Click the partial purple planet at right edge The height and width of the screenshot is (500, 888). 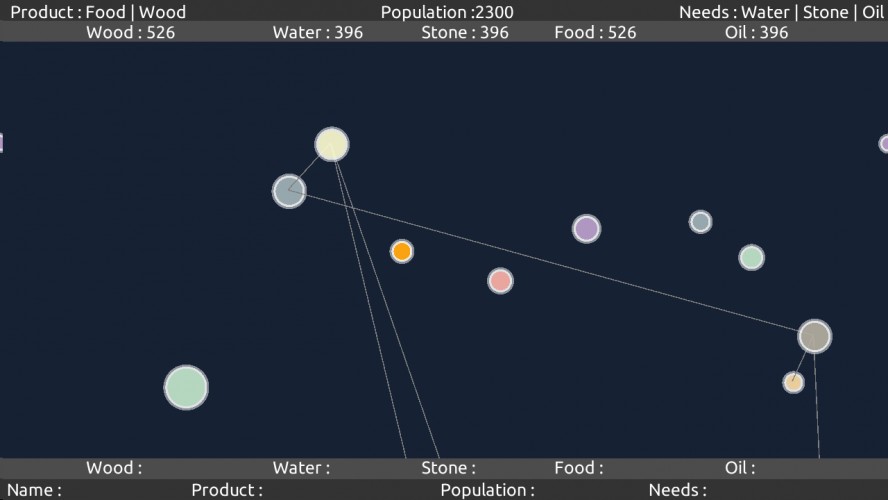tap(884, 144)
